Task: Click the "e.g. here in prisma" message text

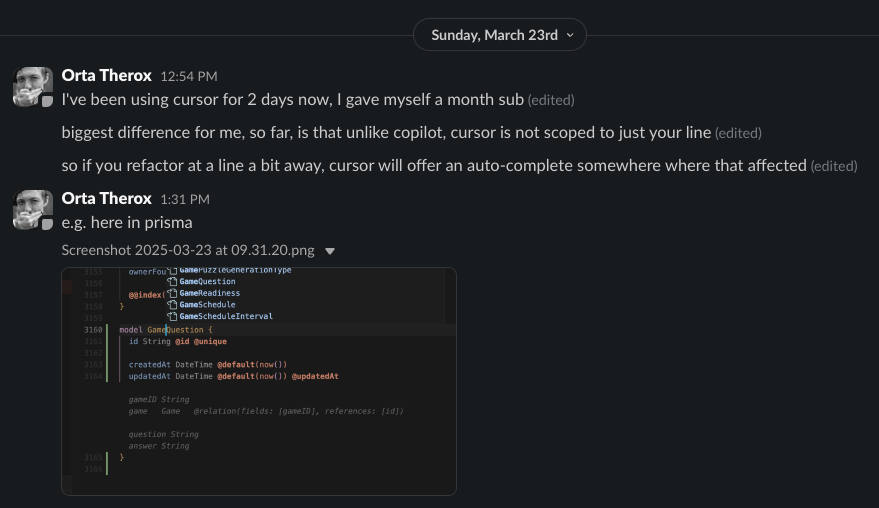Action: pyautogui.click(x=126, y=222)
